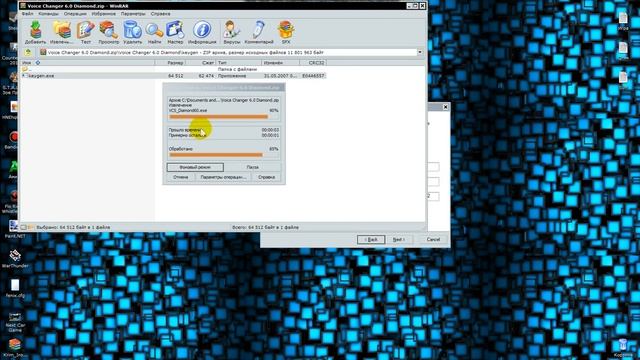Click the WarThunder desktop icon

pyautogui.click(x=15, y=259)
